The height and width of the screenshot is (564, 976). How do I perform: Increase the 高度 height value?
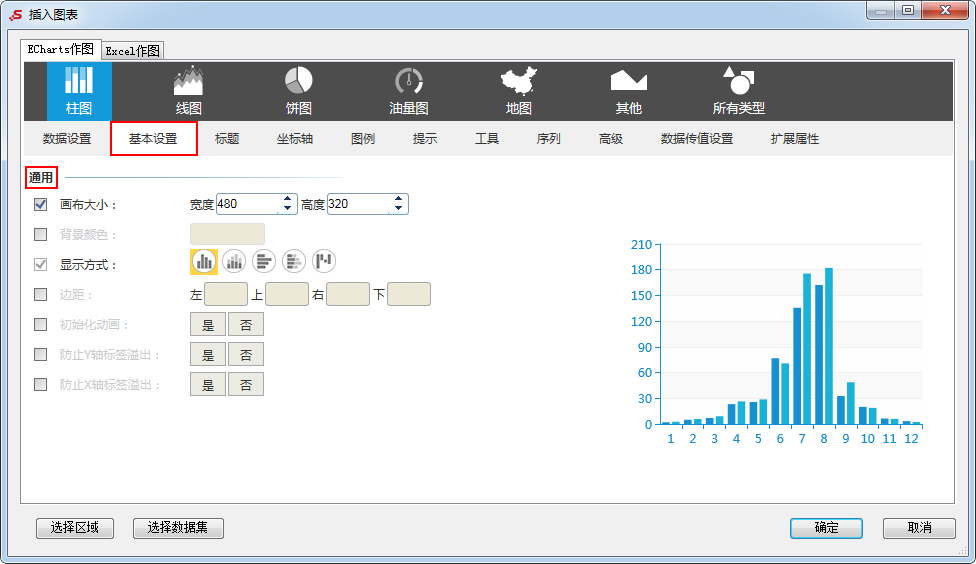(398, 199)
